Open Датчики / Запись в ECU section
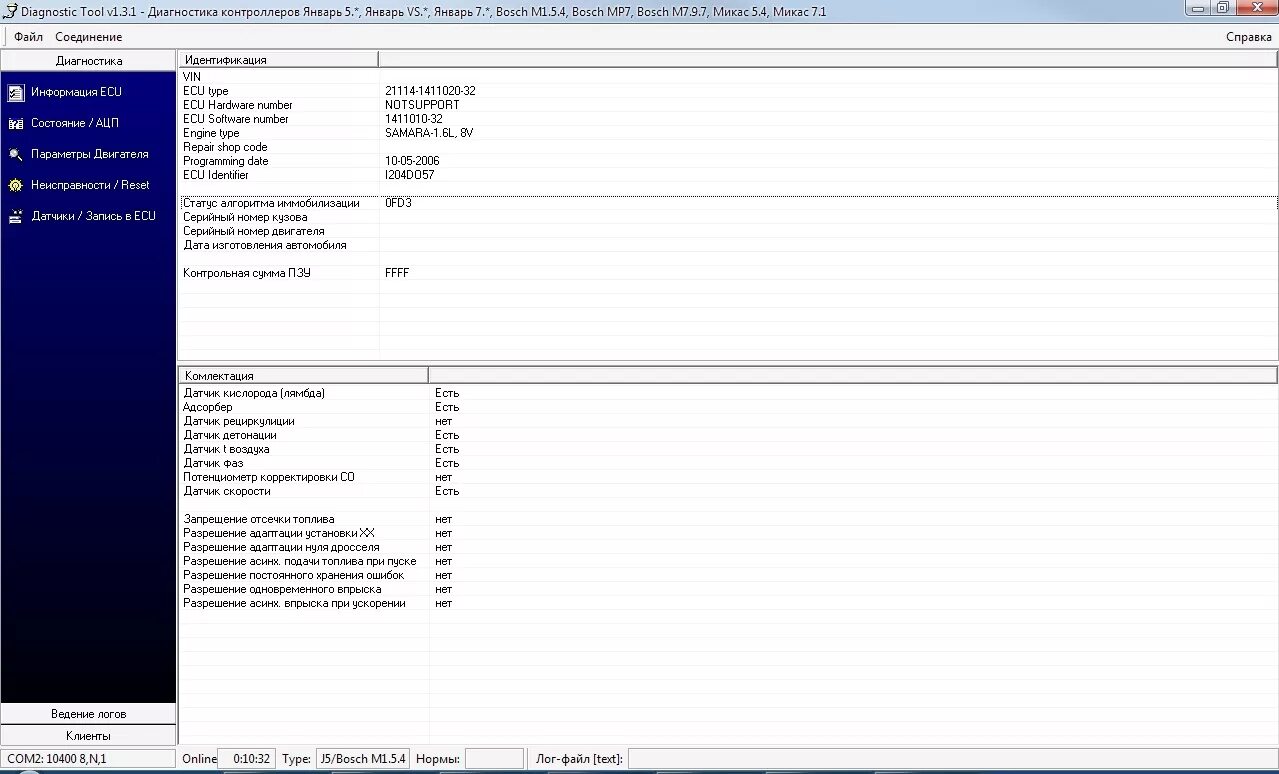Viewport: 1279px width, 774px height. 94,216
